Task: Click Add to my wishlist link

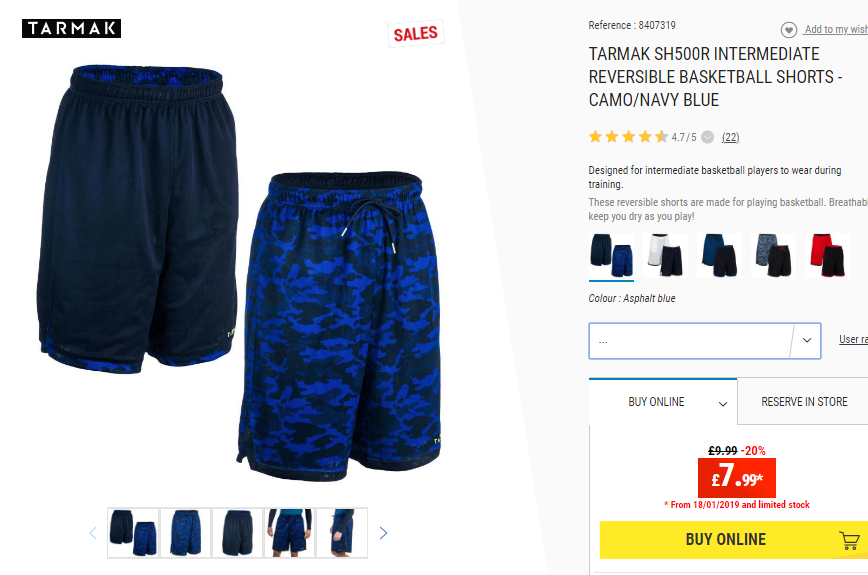Action: tap(836, 29)
